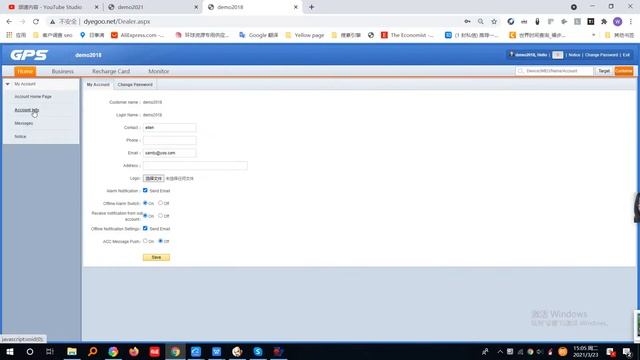Click the Exit link in header
This screenshot has height=360, width=640.
coord(626,55)
